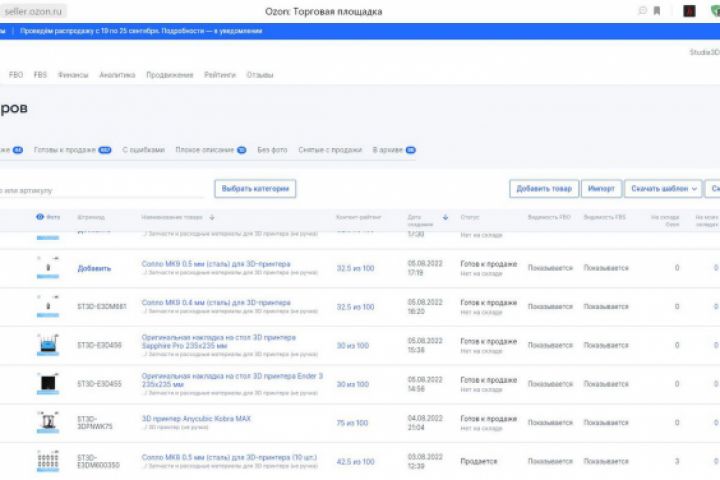Expand Скачать шаблон dropdown
This screenshot has width=720, height=480.
point(663,189)
